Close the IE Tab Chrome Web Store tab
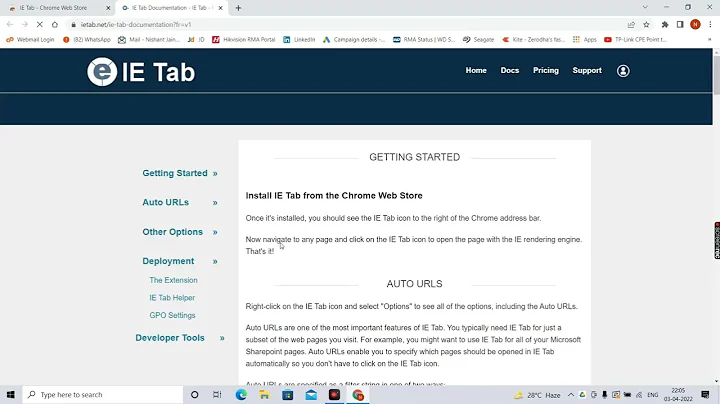 pos(108,8)
